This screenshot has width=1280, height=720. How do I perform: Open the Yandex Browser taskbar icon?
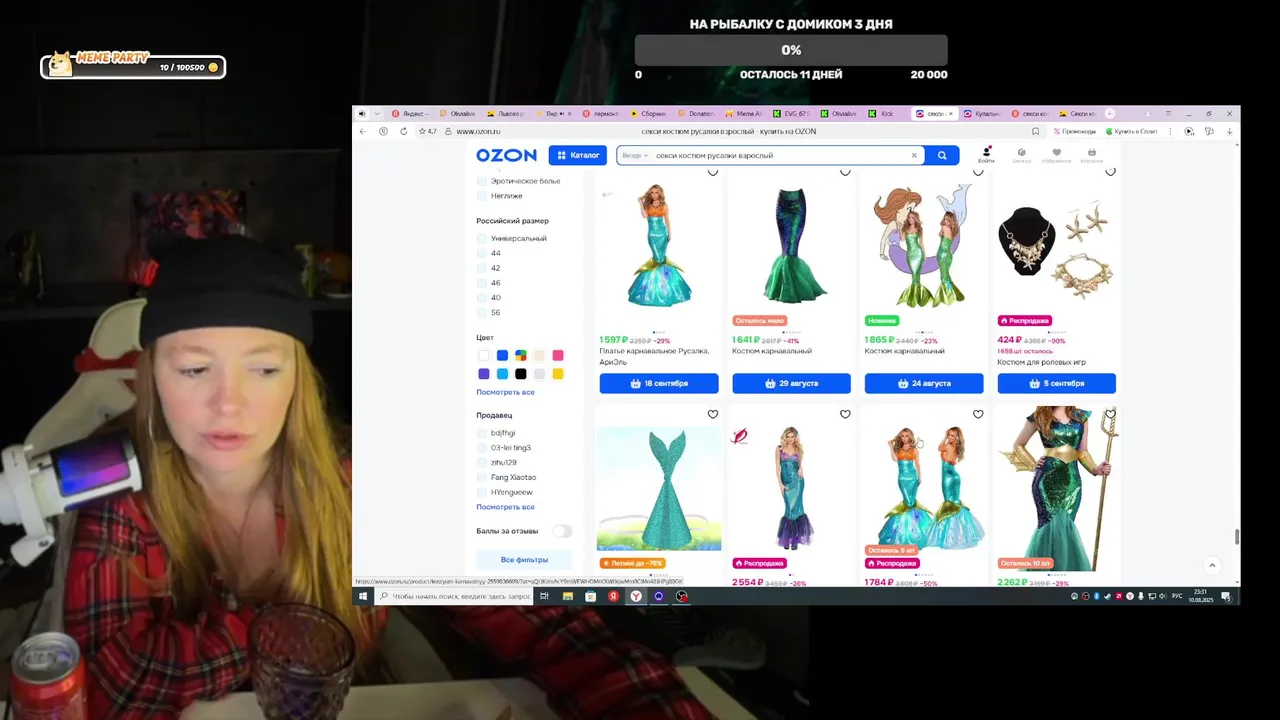coord(636,596)
